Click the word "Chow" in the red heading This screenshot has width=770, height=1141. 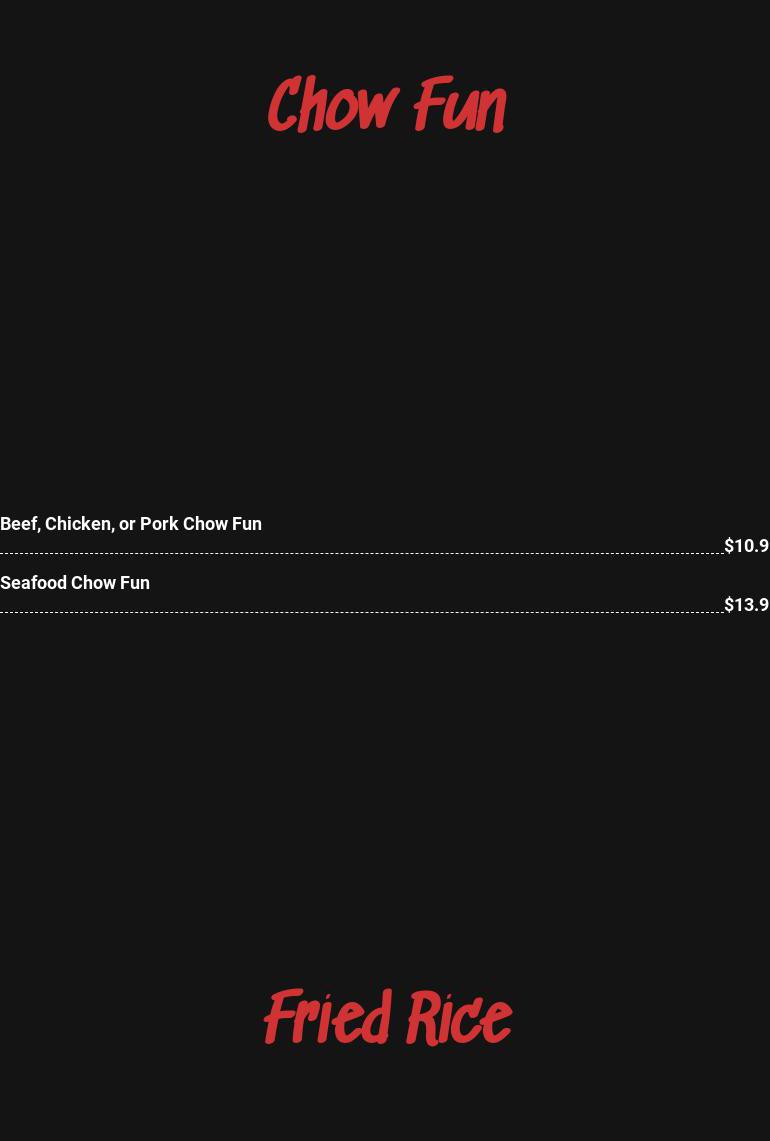point(333,105)
